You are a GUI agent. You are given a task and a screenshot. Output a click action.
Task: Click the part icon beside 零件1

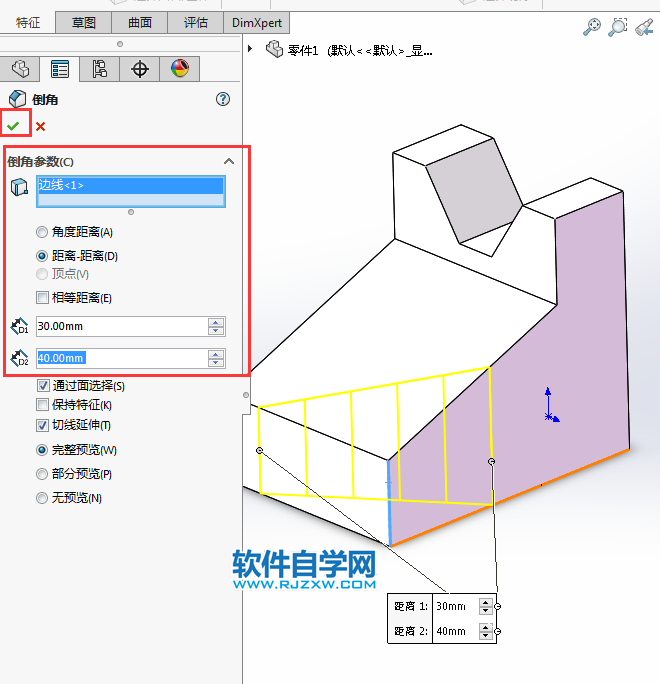click(x=274, y=49)
